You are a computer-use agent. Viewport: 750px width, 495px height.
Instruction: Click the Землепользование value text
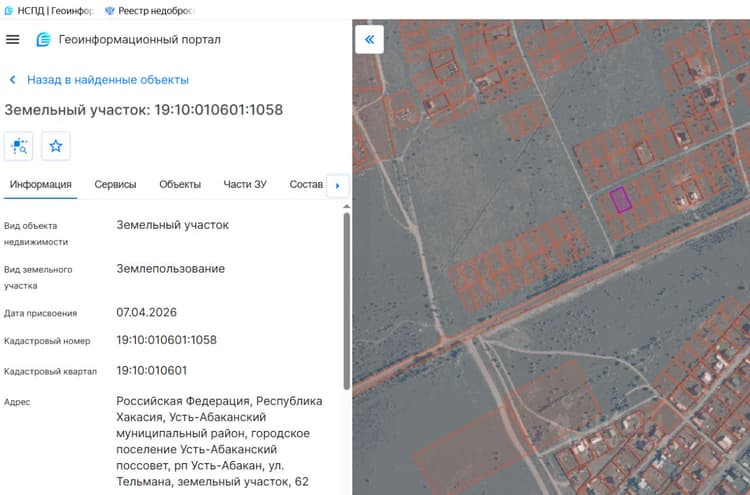click(171, 269)
